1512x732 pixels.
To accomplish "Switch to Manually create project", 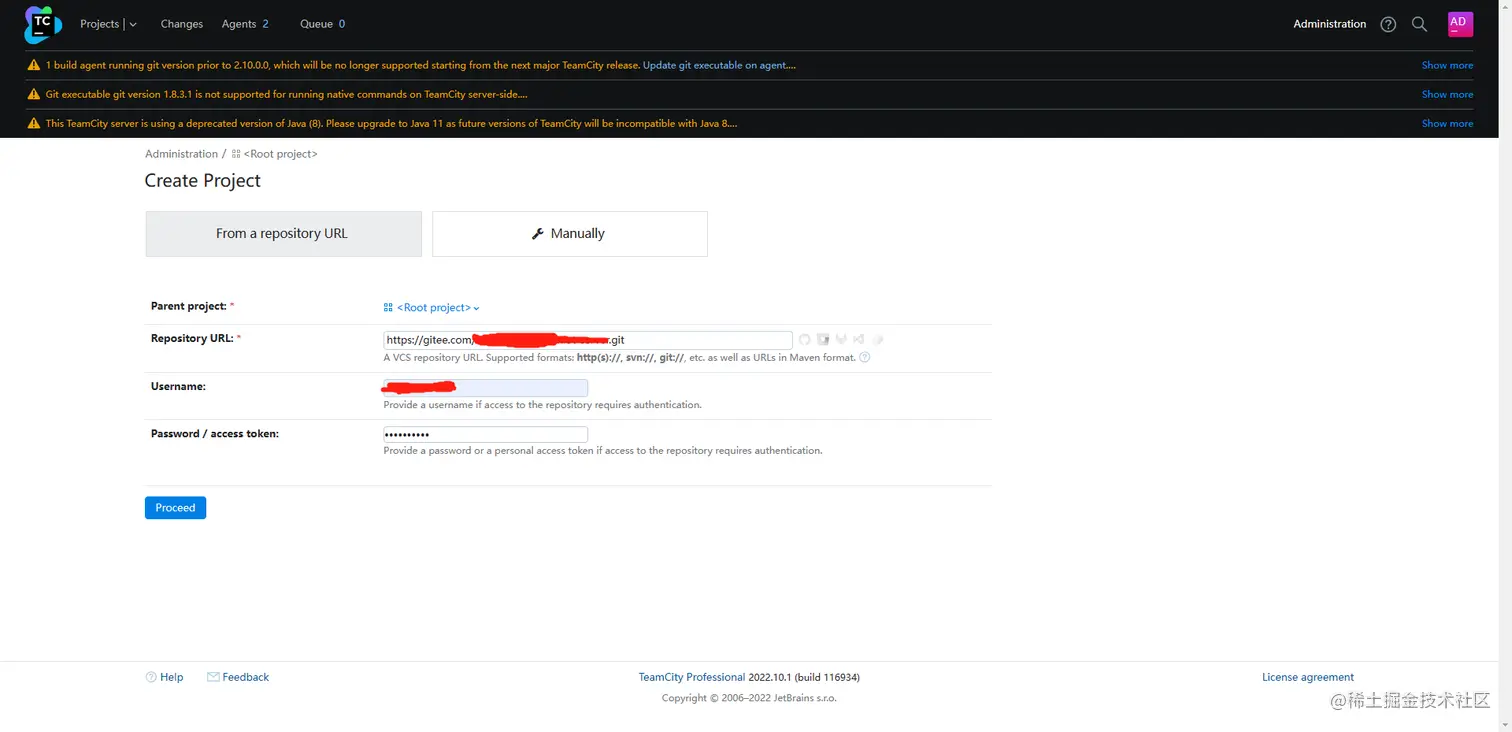I will pyautogui.click(x=570, y=233).
